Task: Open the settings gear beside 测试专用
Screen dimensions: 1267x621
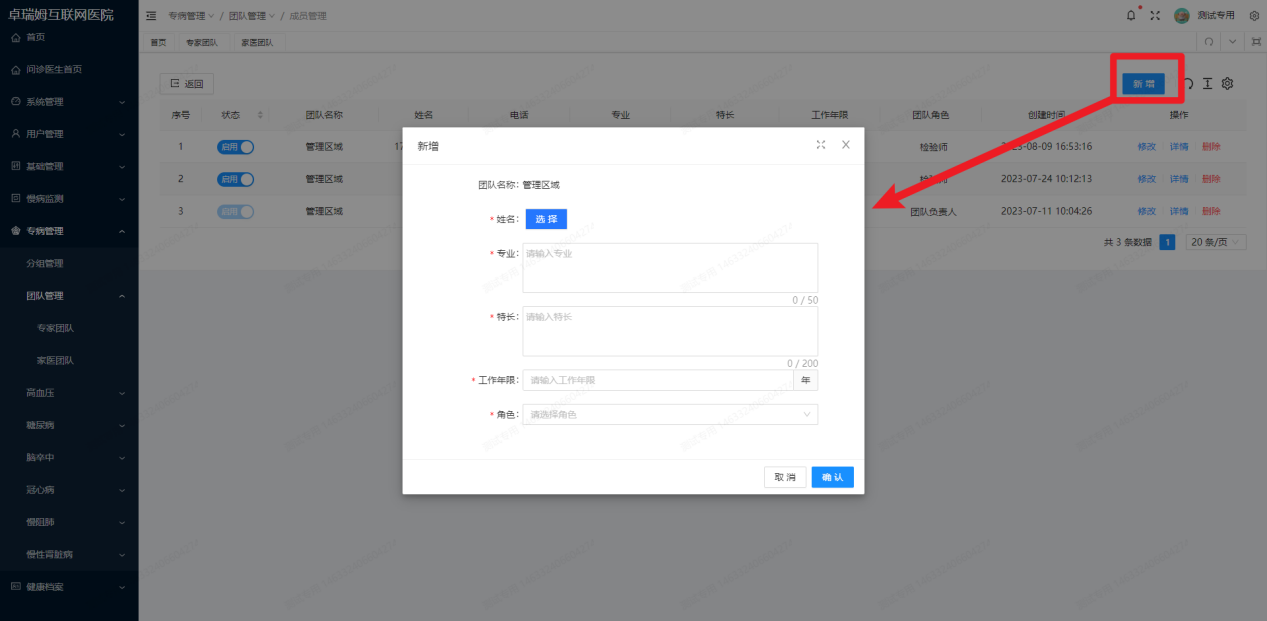Action: pyautogui.click(x=1254, y=16)
